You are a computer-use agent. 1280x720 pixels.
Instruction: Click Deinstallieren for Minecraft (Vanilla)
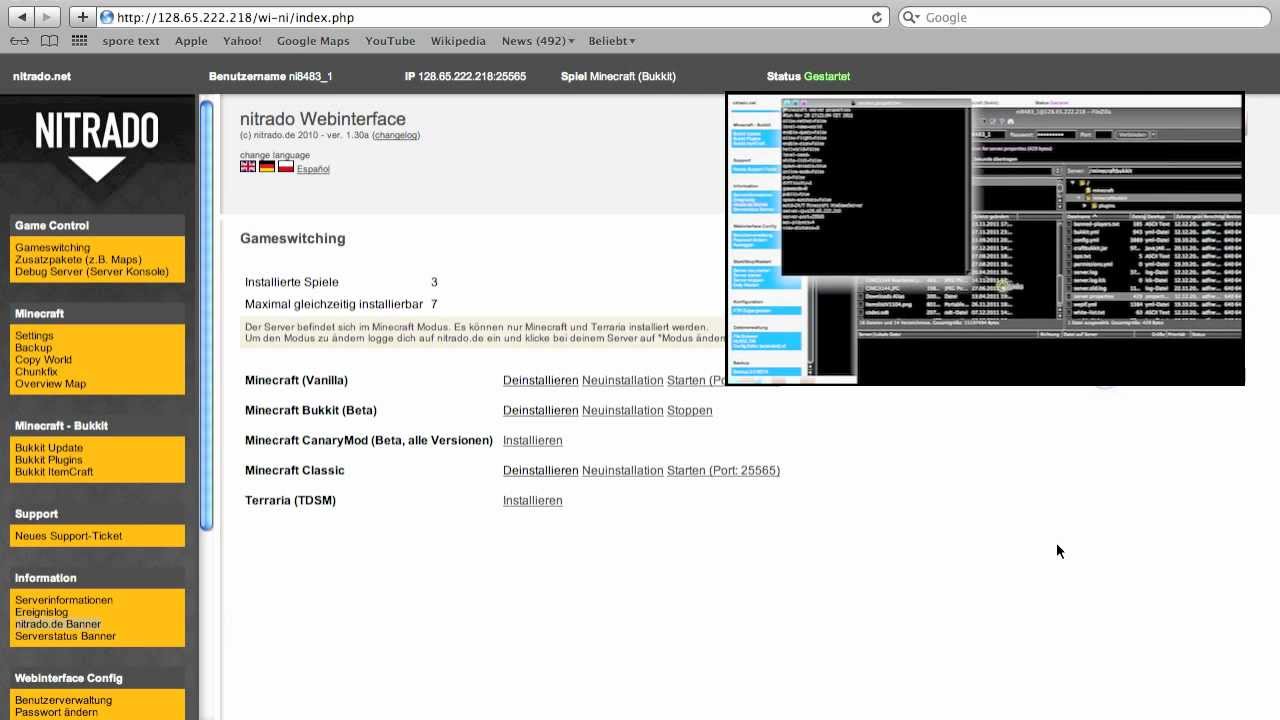point(540,380)
